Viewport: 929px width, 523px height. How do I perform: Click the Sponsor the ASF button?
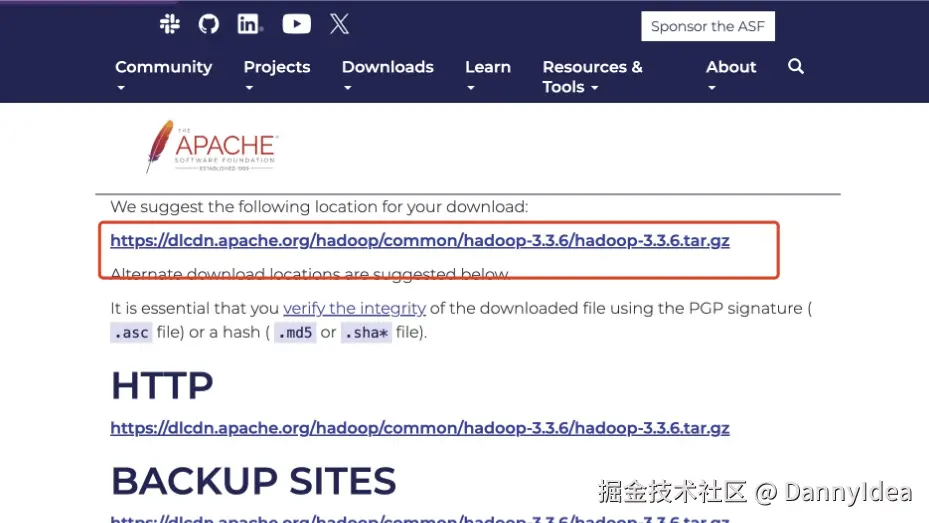[707, 26]
